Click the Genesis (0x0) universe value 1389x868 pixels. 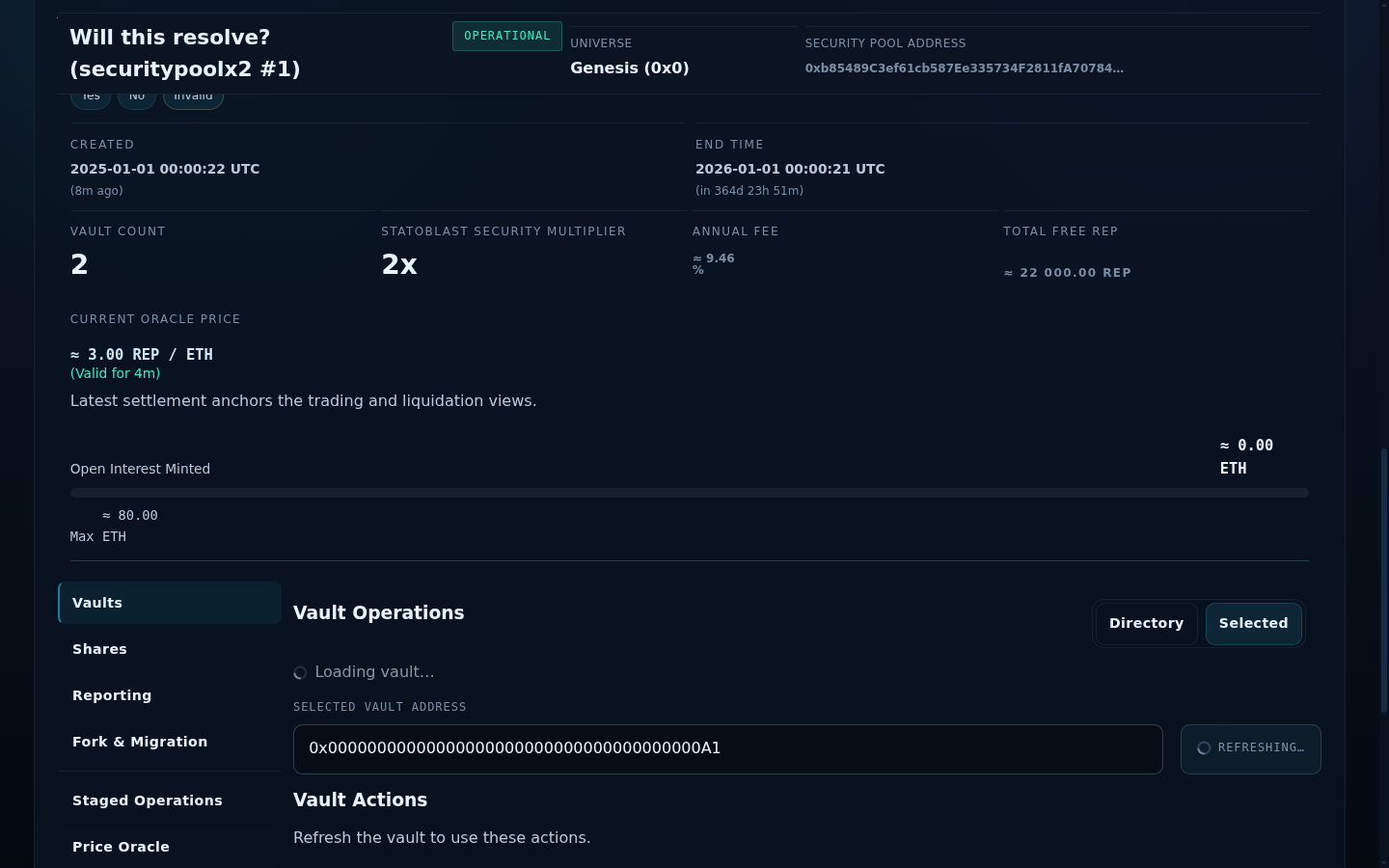tap(630, 68)
